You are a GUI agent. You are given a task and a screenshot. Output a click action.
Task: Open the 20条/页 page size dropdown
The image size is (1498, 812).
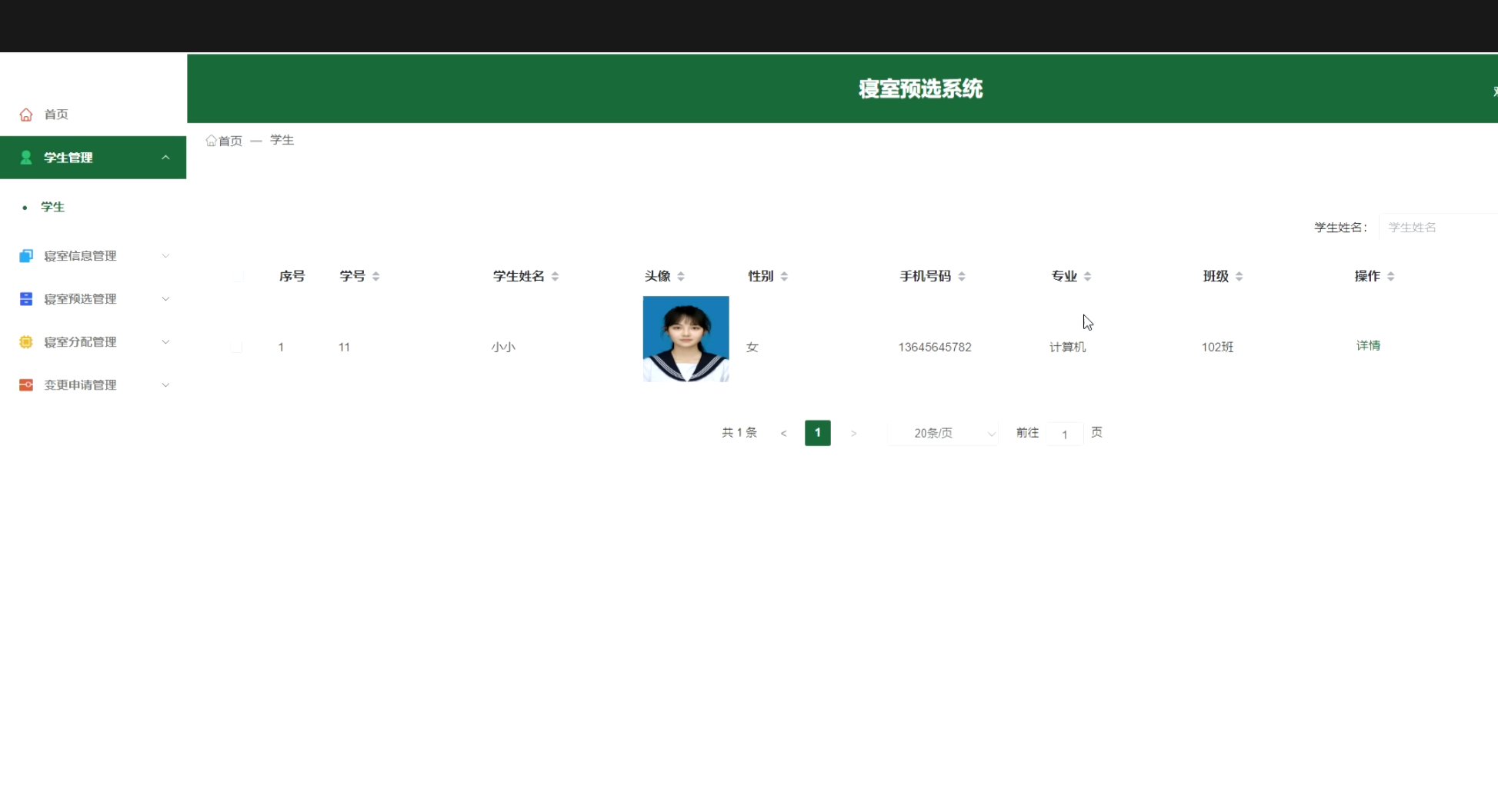click(943, 434)
